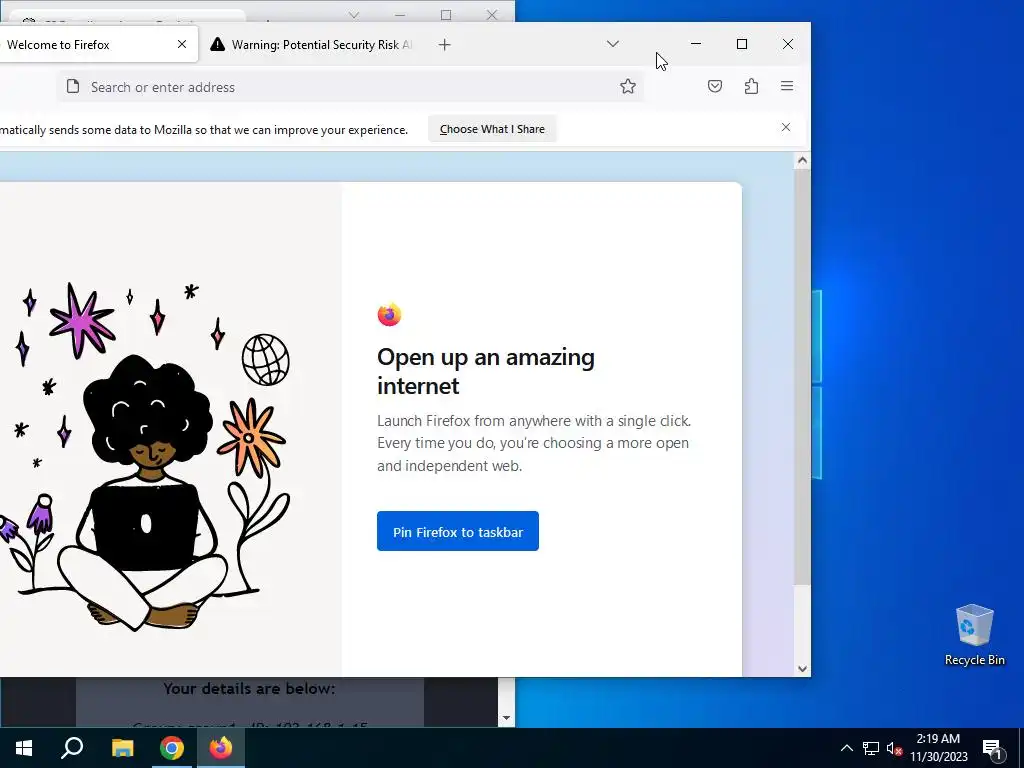
Task: Open the network status tray icon
Action: [x=871, y=748]
